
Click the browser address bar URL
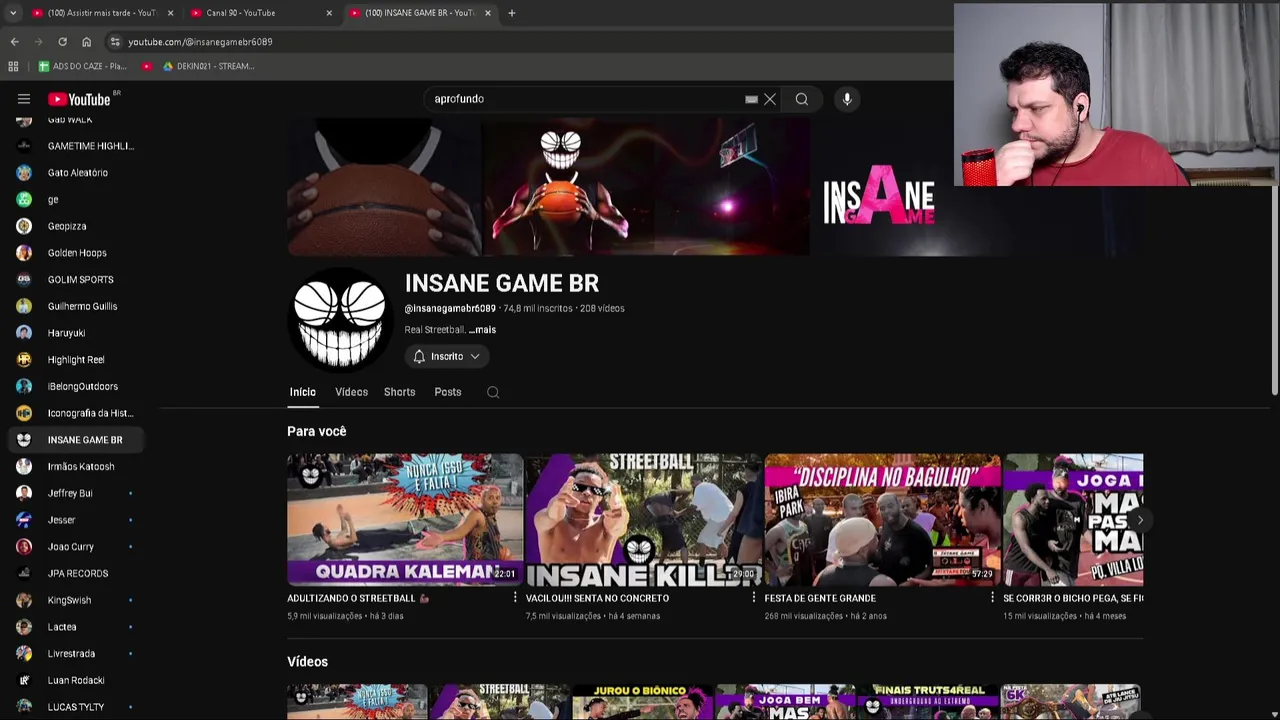pos(200,42)
